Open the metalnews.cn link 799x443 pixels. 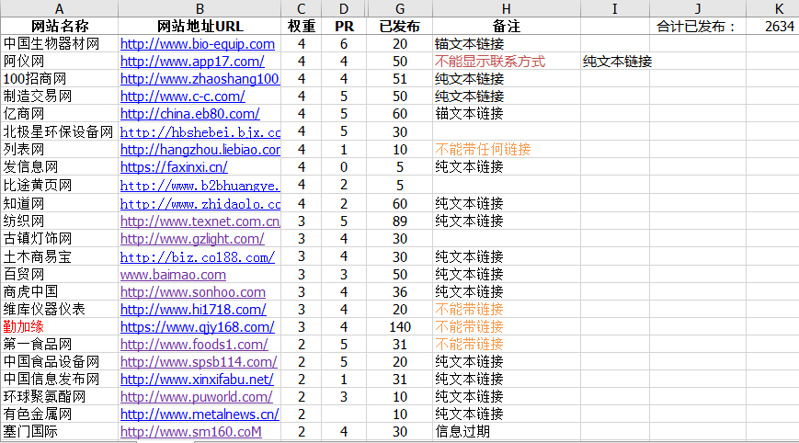199,414
